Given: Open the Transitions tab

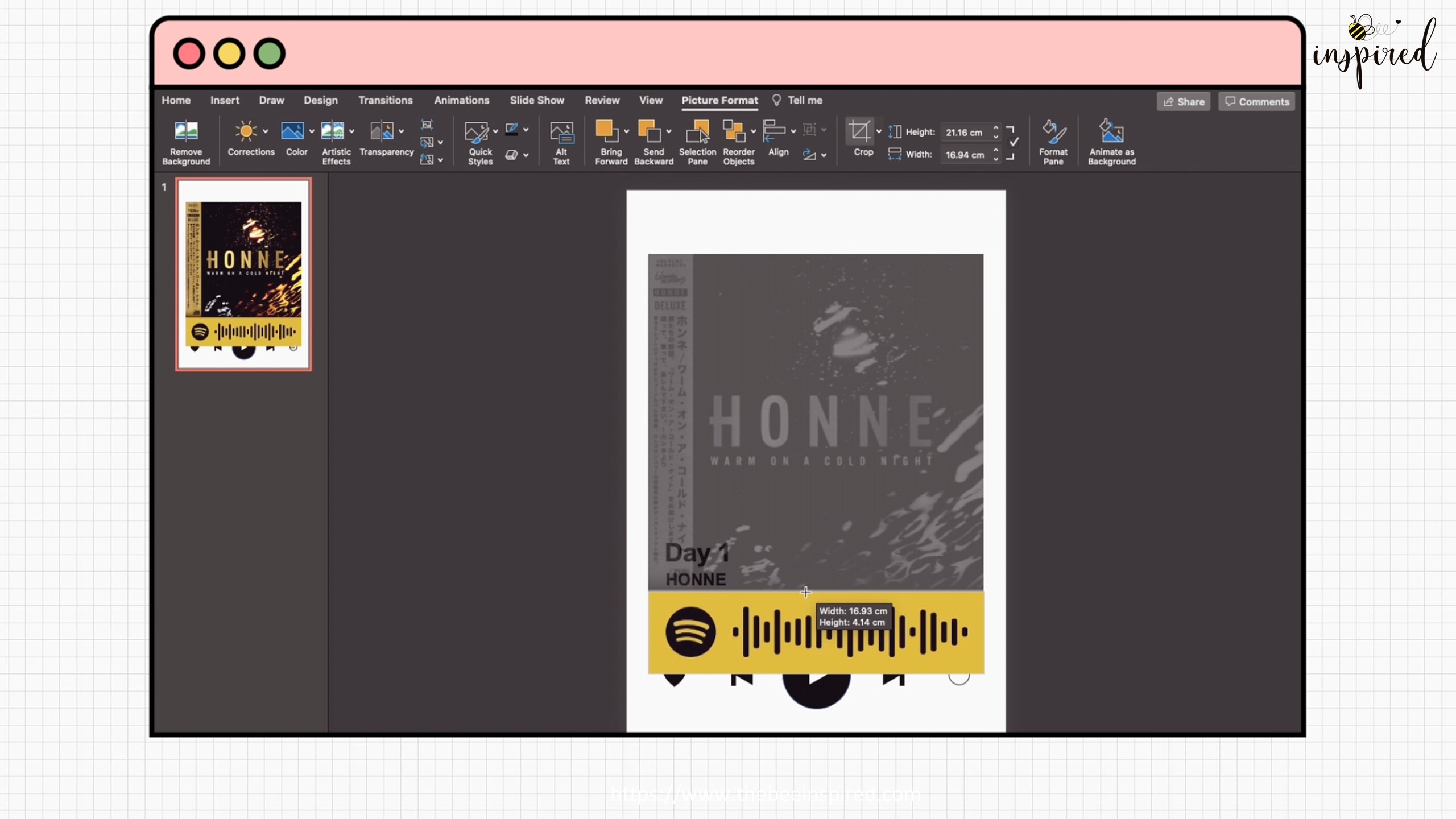Looking at the screenshot, I should pyautogui.click(x=385, y=100).
